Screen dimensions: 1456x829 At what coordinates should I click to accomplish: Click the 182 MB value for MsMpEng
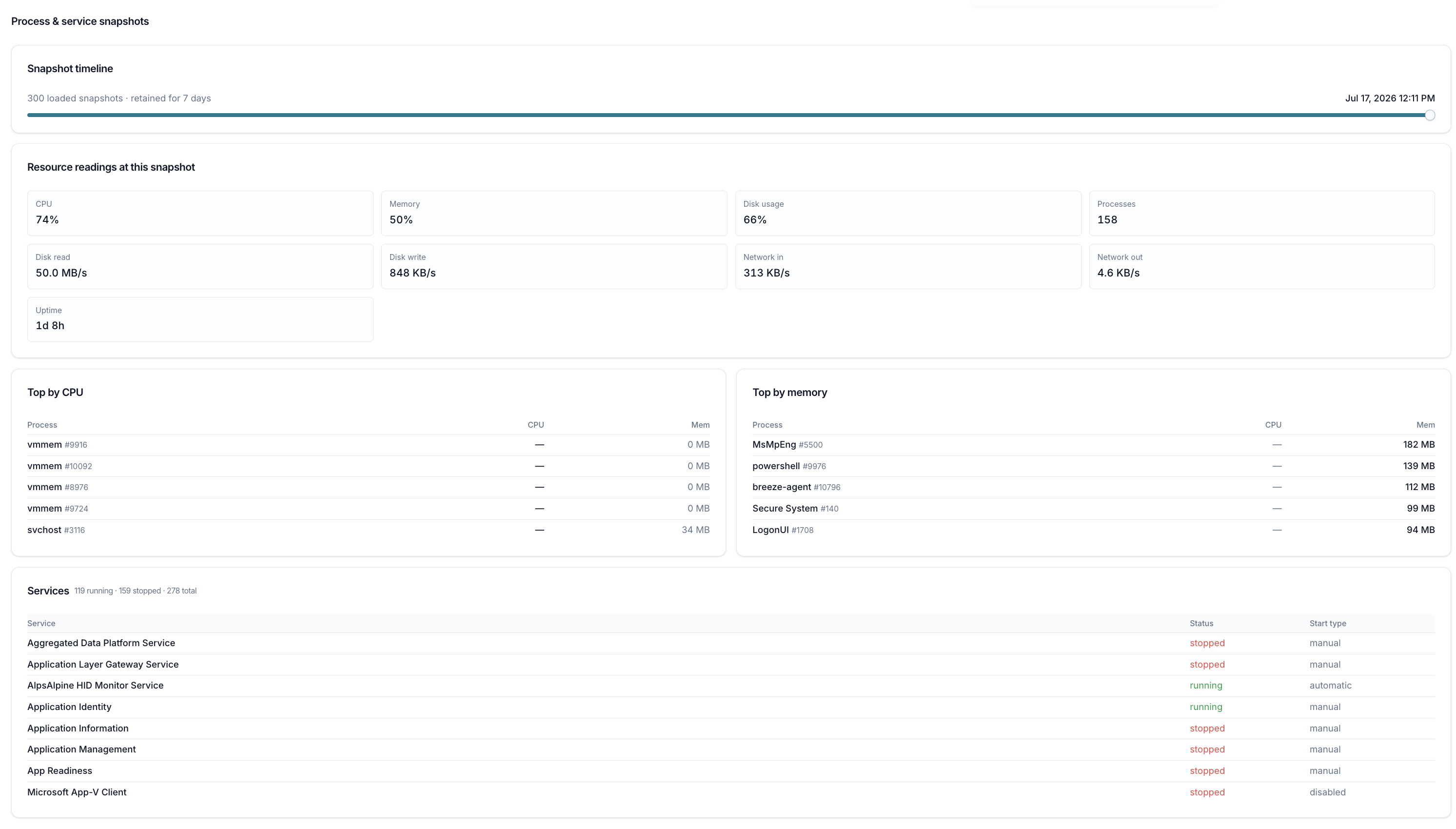(x=1418, y=445)
